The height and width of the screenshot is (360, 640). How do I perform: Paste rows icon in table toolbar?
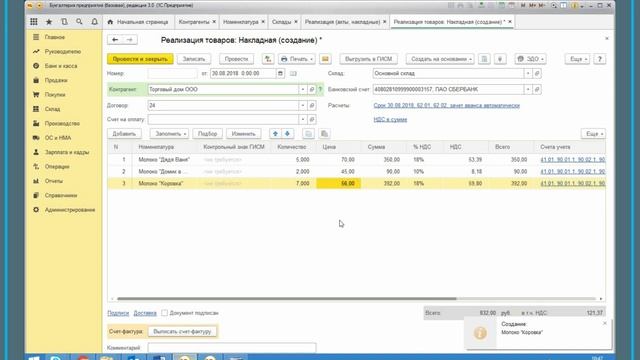[x=324, y=134]
